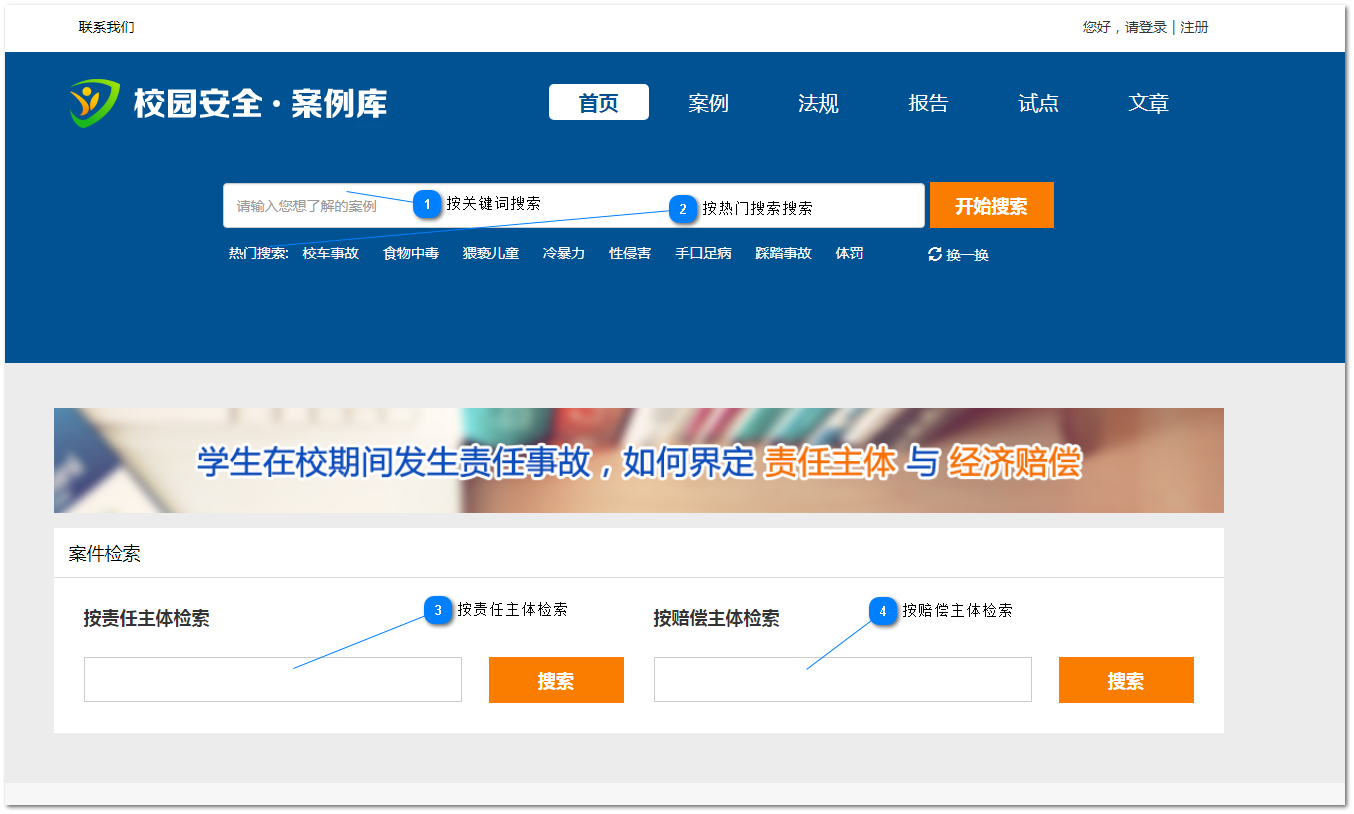Switch to the 试点 navigation item
The width and height of the screenshot is (1354, 814).
tap(1038, 103)
